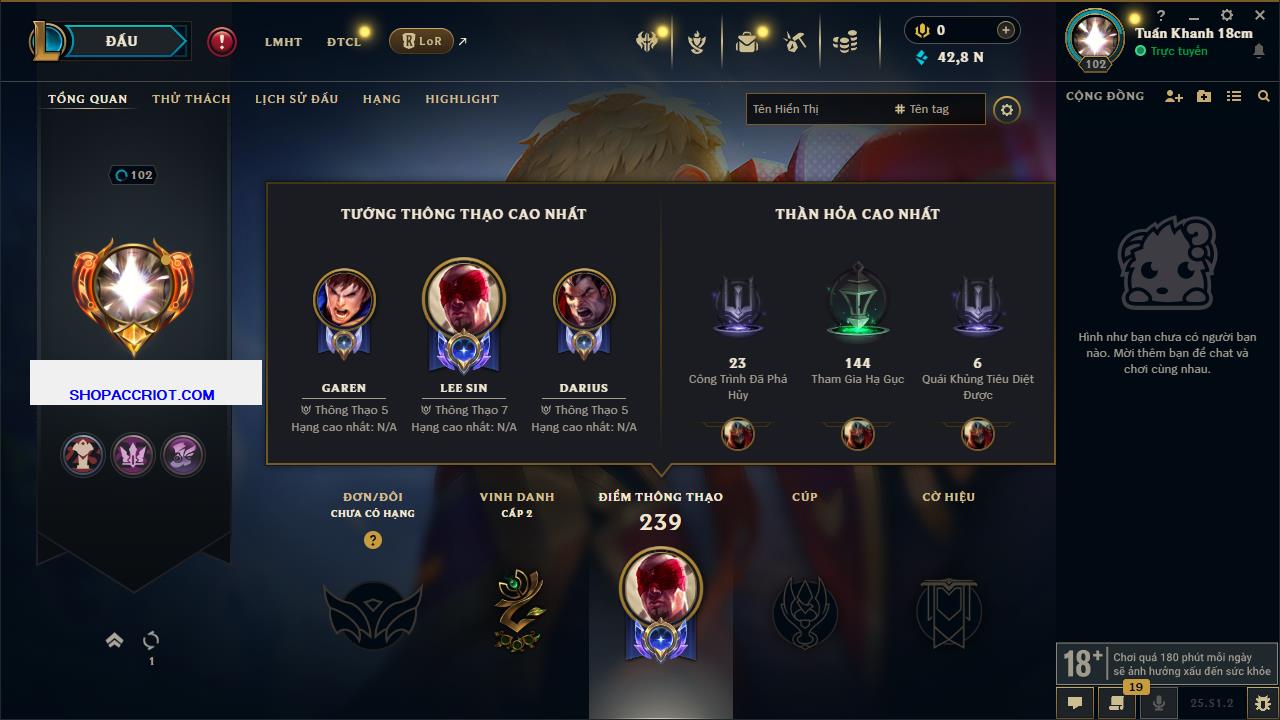The image size is (1280, 720).
Task: Open the friends list view options
Action: click(1234, 96)
